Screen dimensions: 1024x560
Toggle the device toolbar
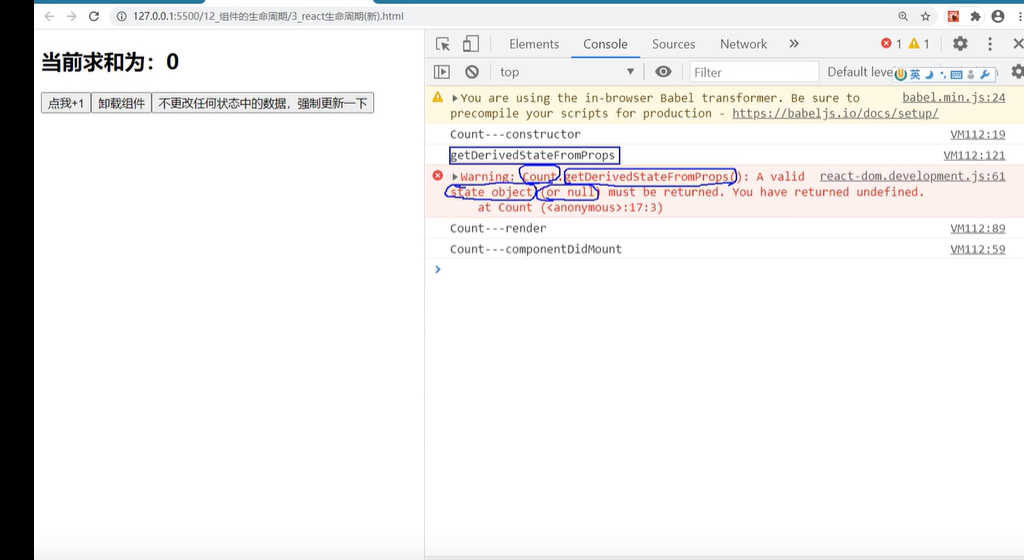pos(470,44)
